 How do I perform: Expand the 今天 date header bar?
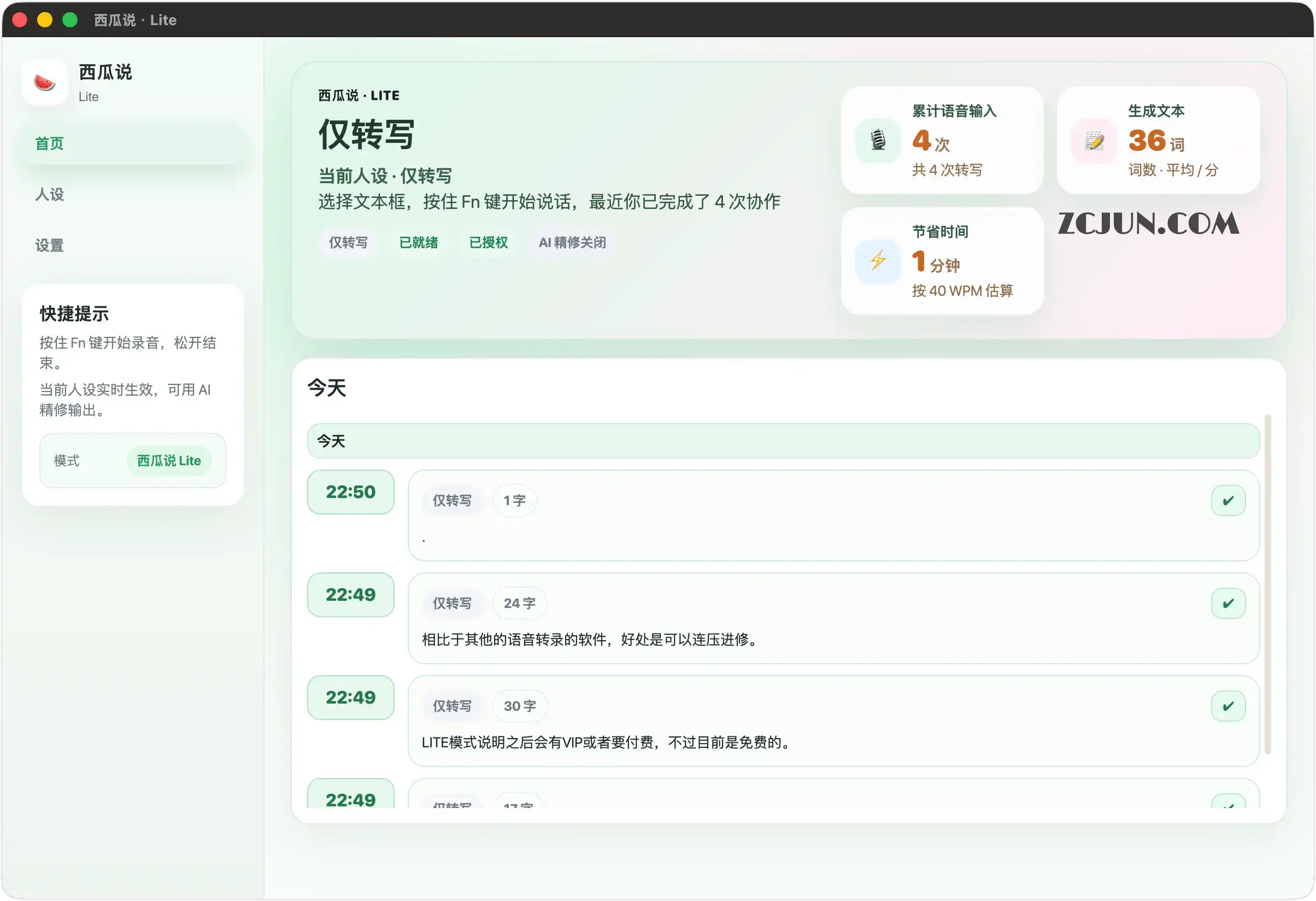783,441
